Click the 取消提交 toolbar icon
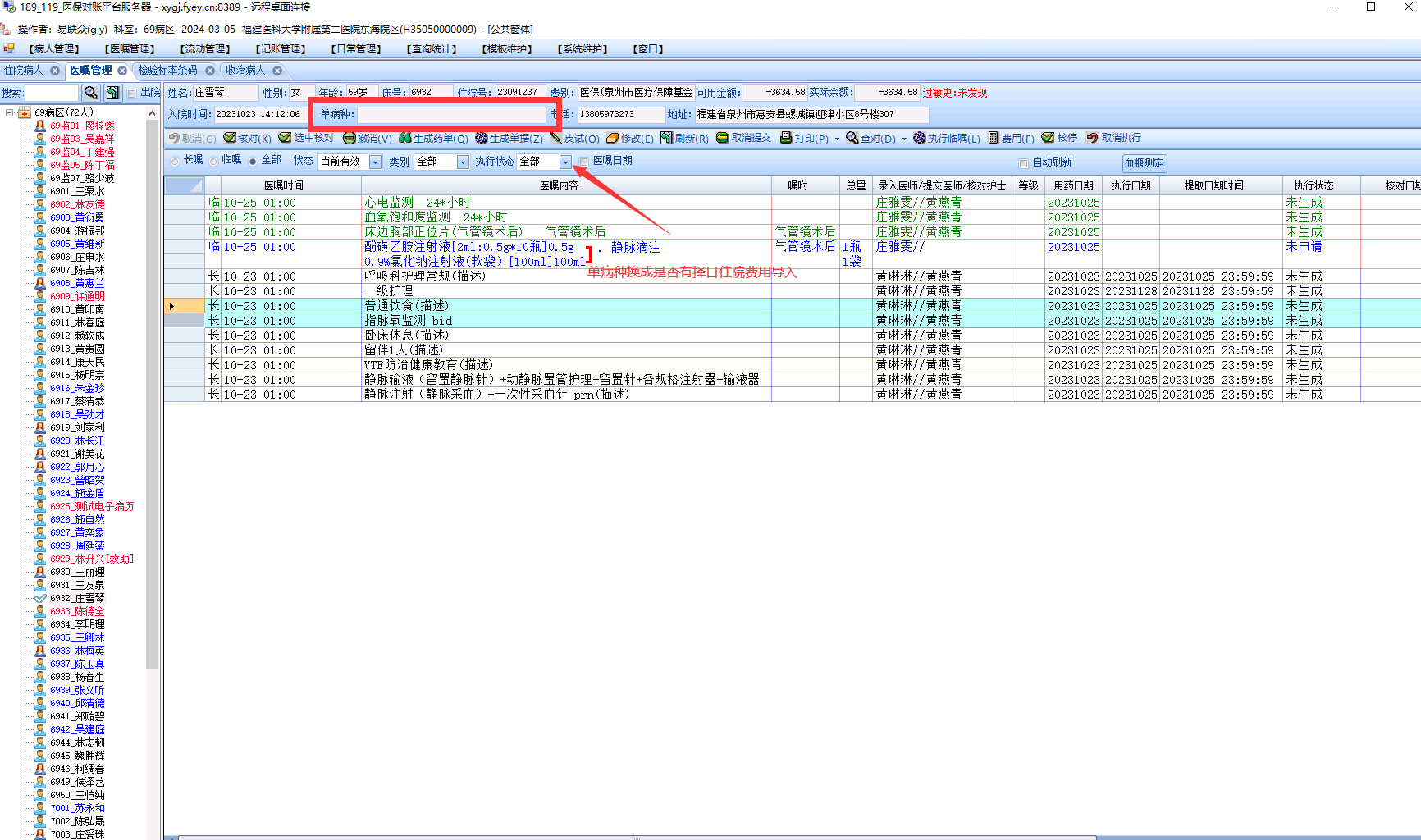This screenshot has width=1421, height=840. 723,138
